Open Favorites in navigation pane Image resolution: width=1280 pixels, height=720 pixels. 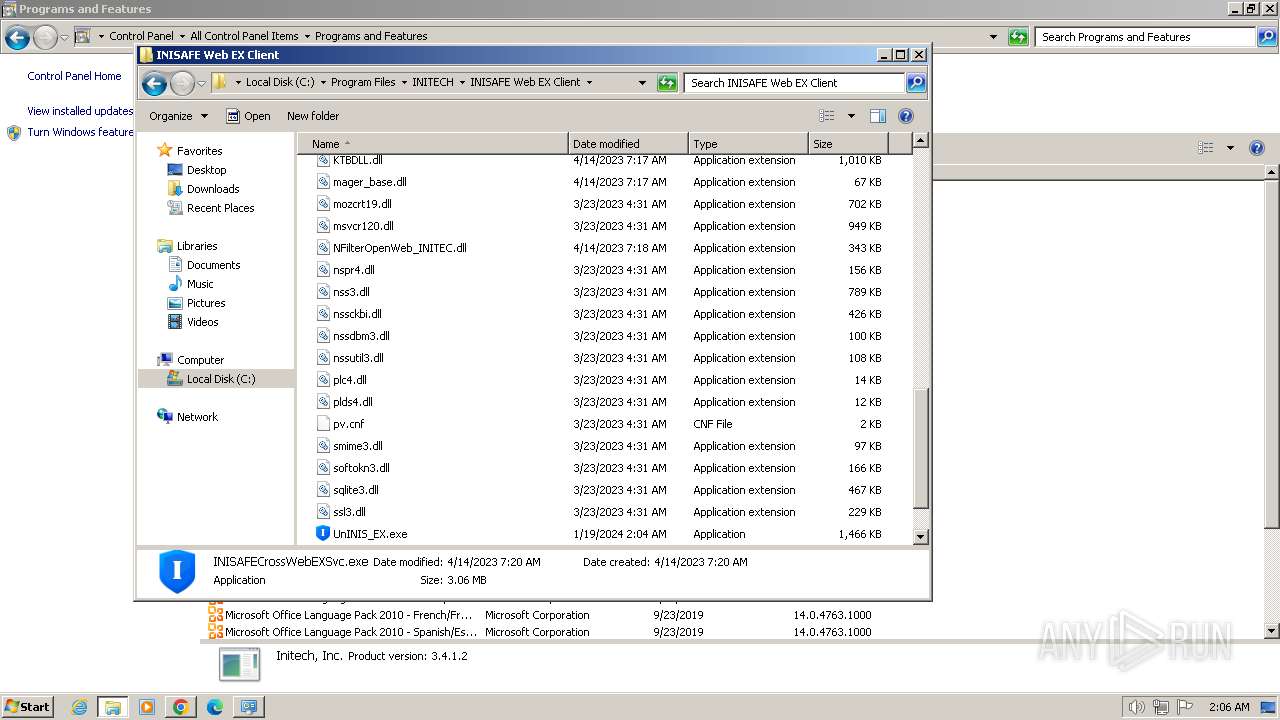click(199, 151)
